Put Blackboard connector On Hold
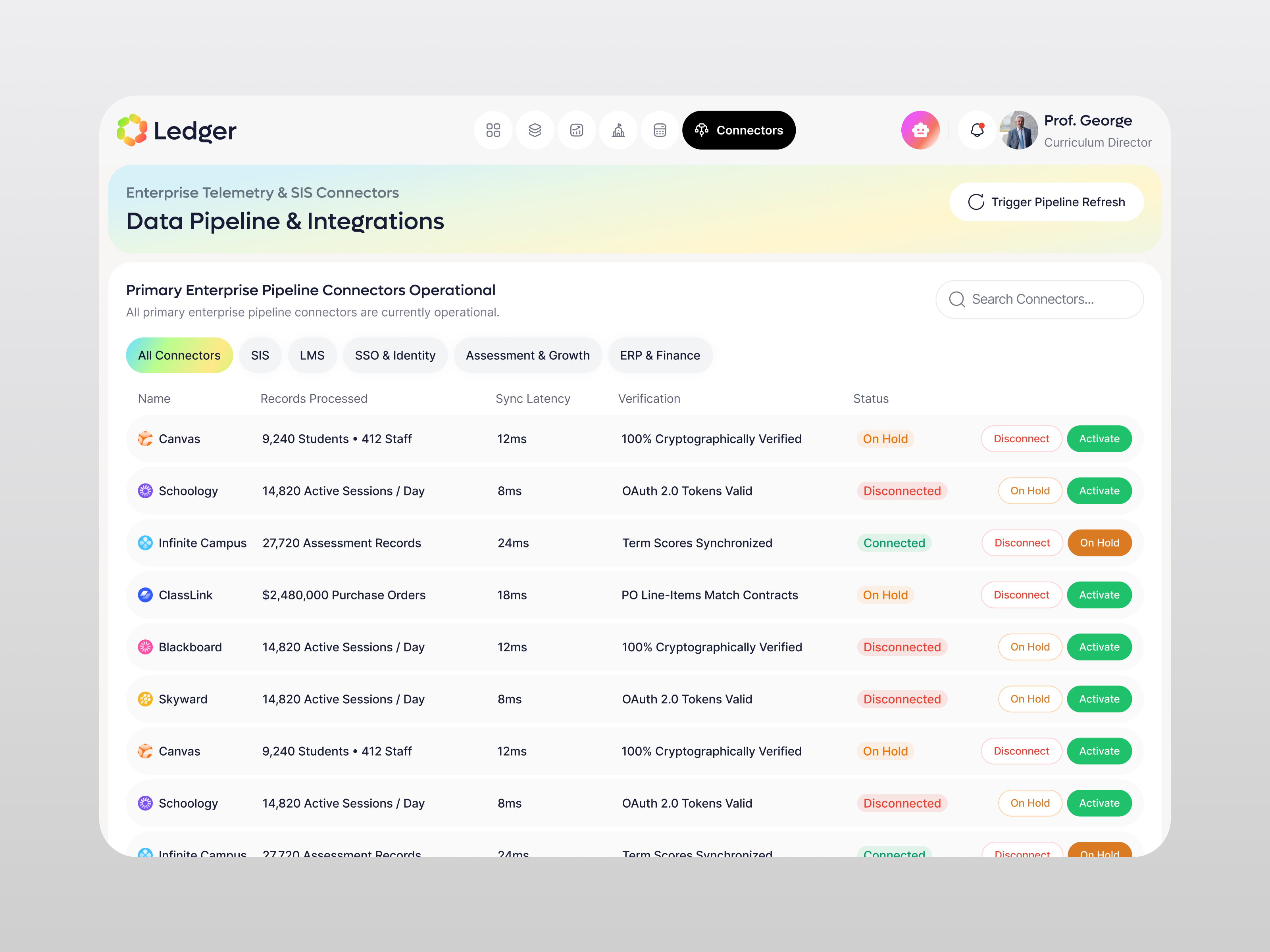 pyautogui.click(x=1029, y=647)
